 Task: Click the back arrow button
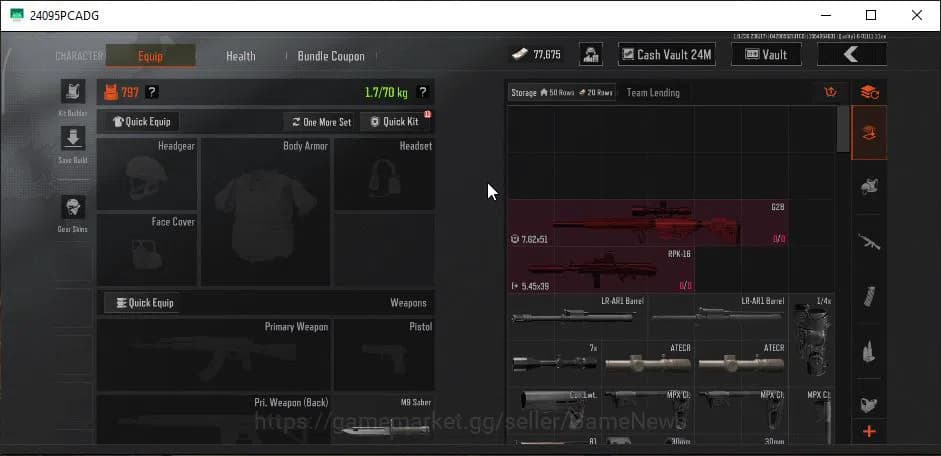point(852,55)
